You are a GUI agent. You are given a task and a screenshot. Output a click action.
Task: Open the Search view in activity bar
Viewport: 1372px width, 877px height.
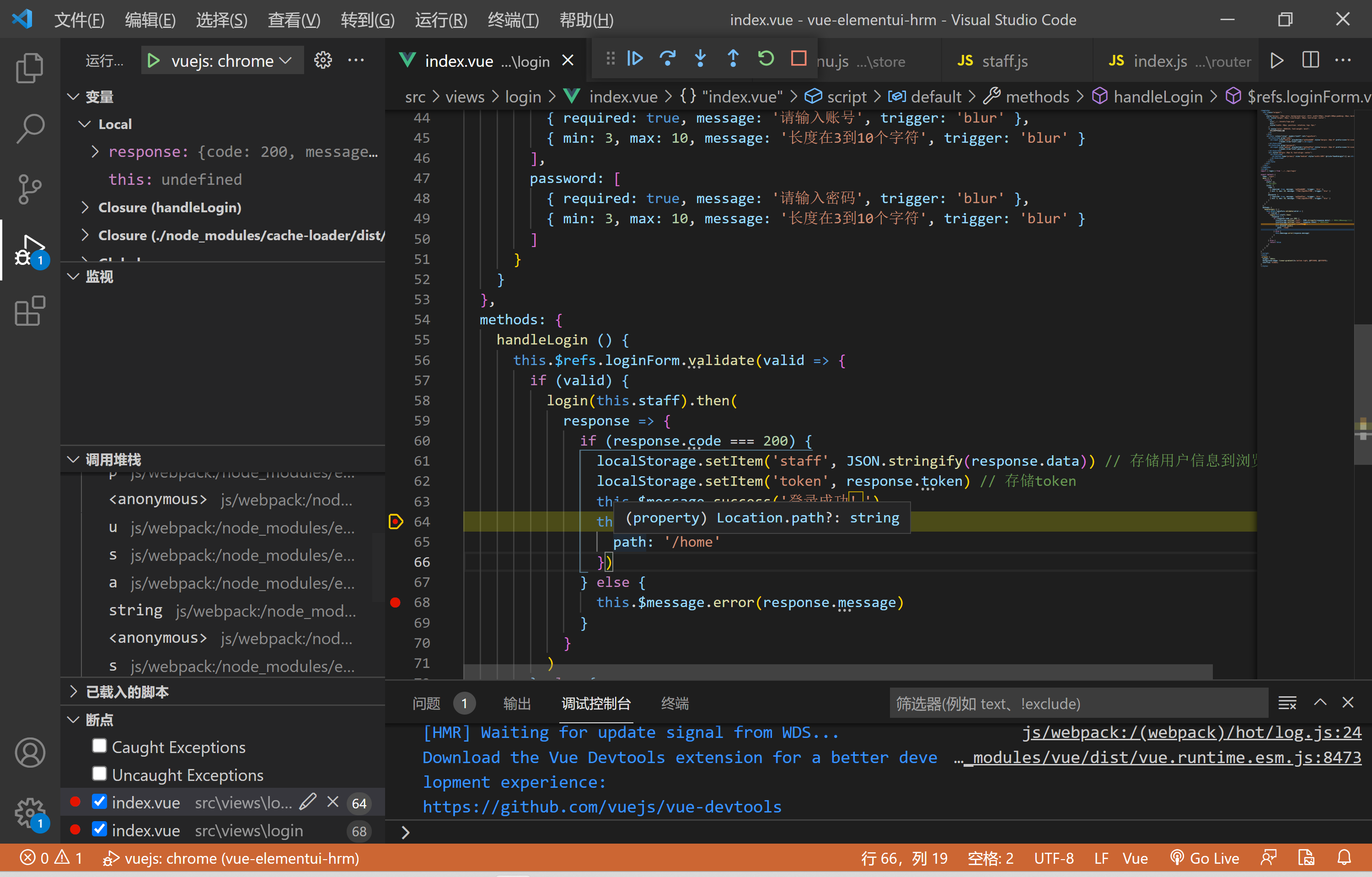30,129
